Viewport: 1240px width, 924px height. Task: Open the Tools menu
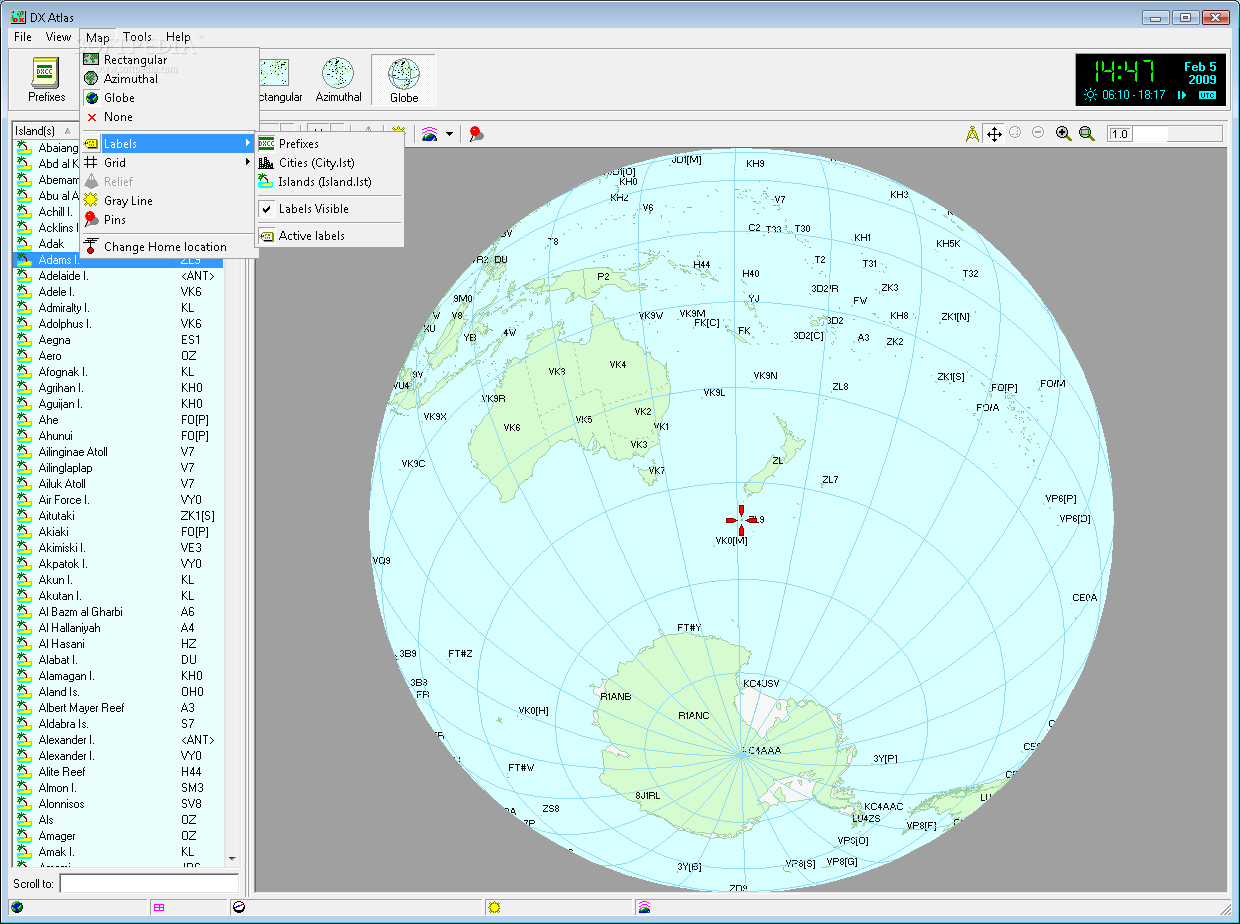(138, 37)
